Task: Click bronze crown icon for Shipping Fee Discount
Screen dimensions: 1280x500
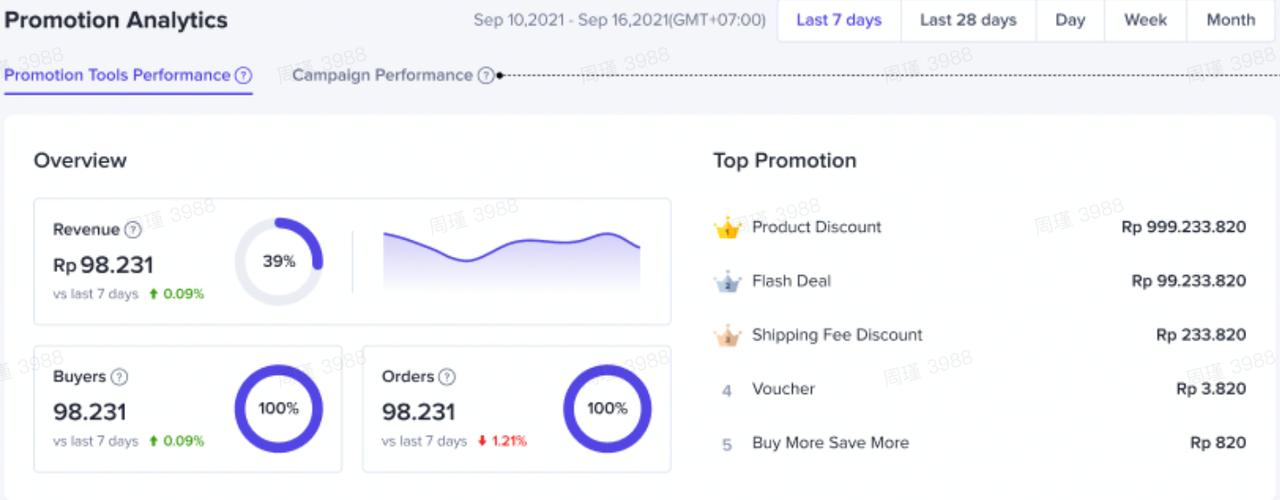Action: click(727, 336)
